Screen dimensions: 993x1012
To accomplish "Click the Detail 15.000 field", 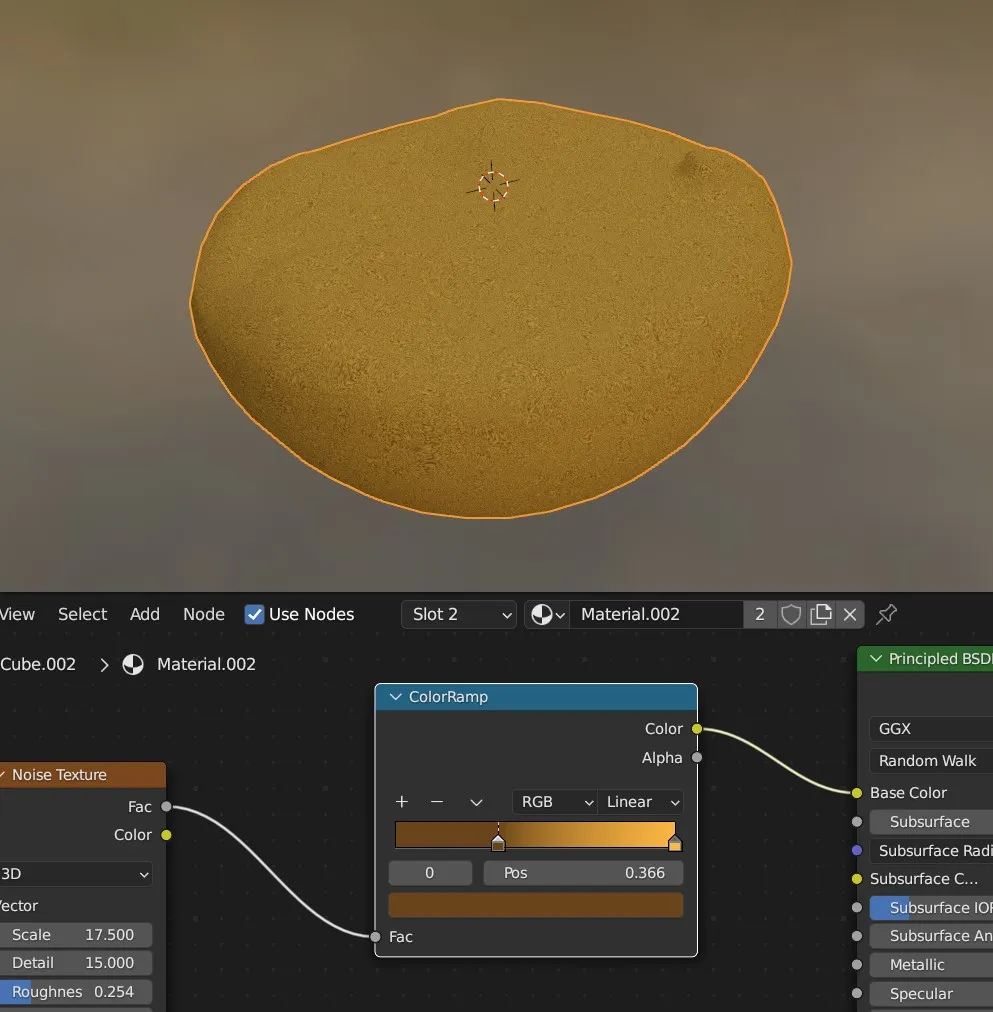I will pos(75,963).
